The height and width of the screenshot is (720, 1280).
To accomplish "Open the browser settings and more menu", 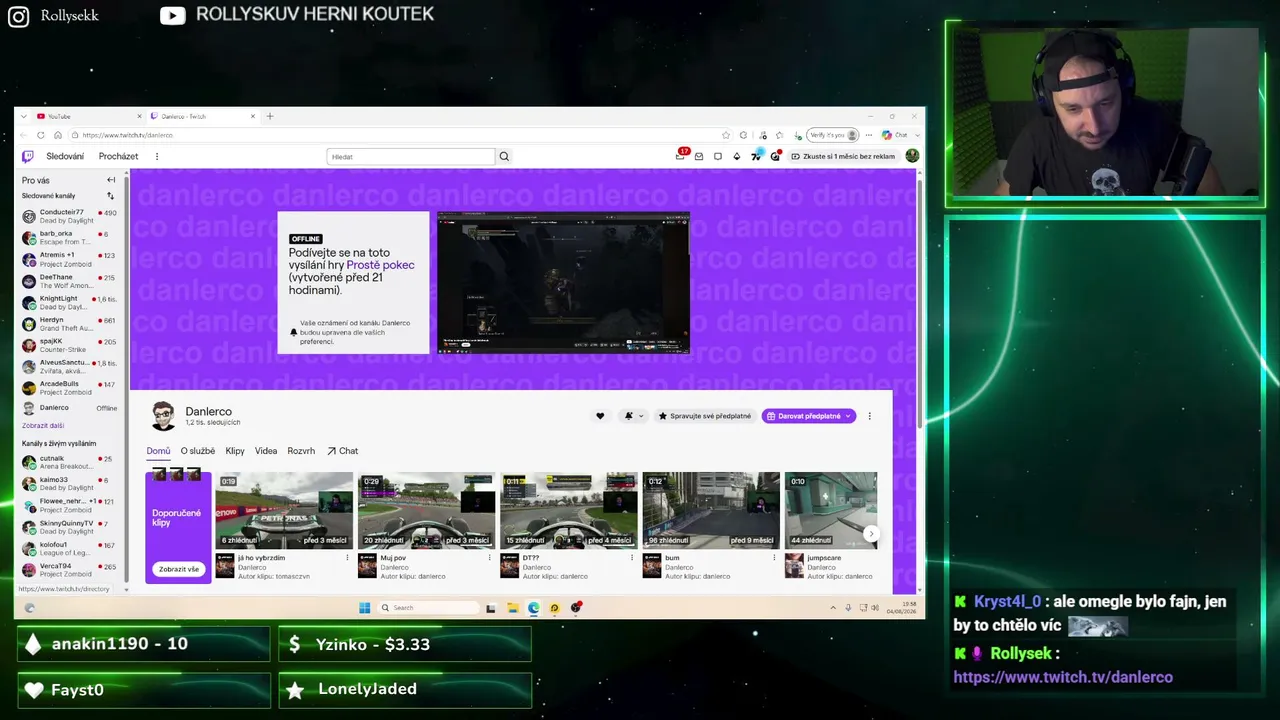I will coord(869,135).
